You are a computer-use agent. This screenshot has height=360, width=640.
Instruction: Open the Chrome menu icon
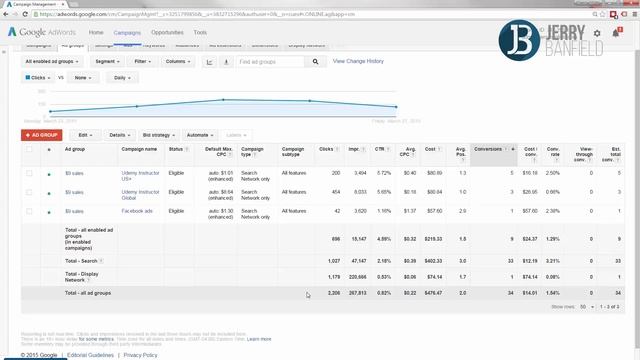635,14
